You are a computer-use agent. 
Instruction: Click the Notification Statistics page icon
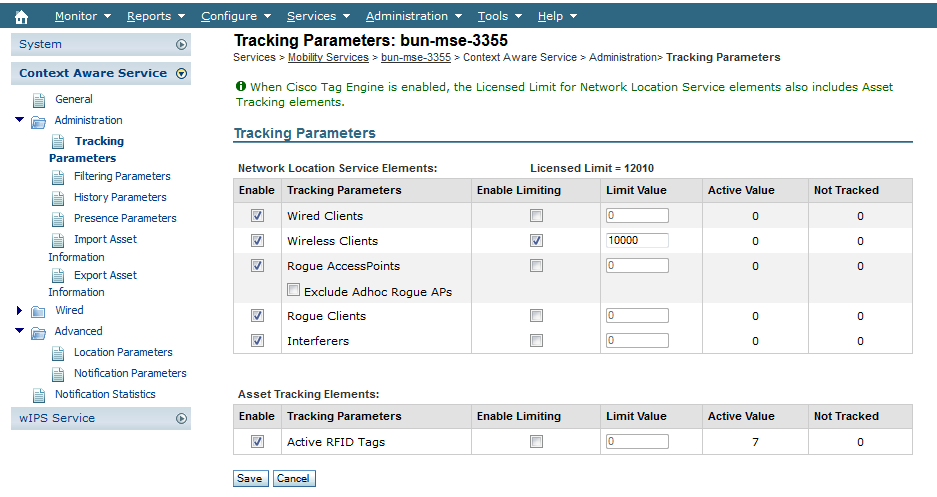pos(39,395)
